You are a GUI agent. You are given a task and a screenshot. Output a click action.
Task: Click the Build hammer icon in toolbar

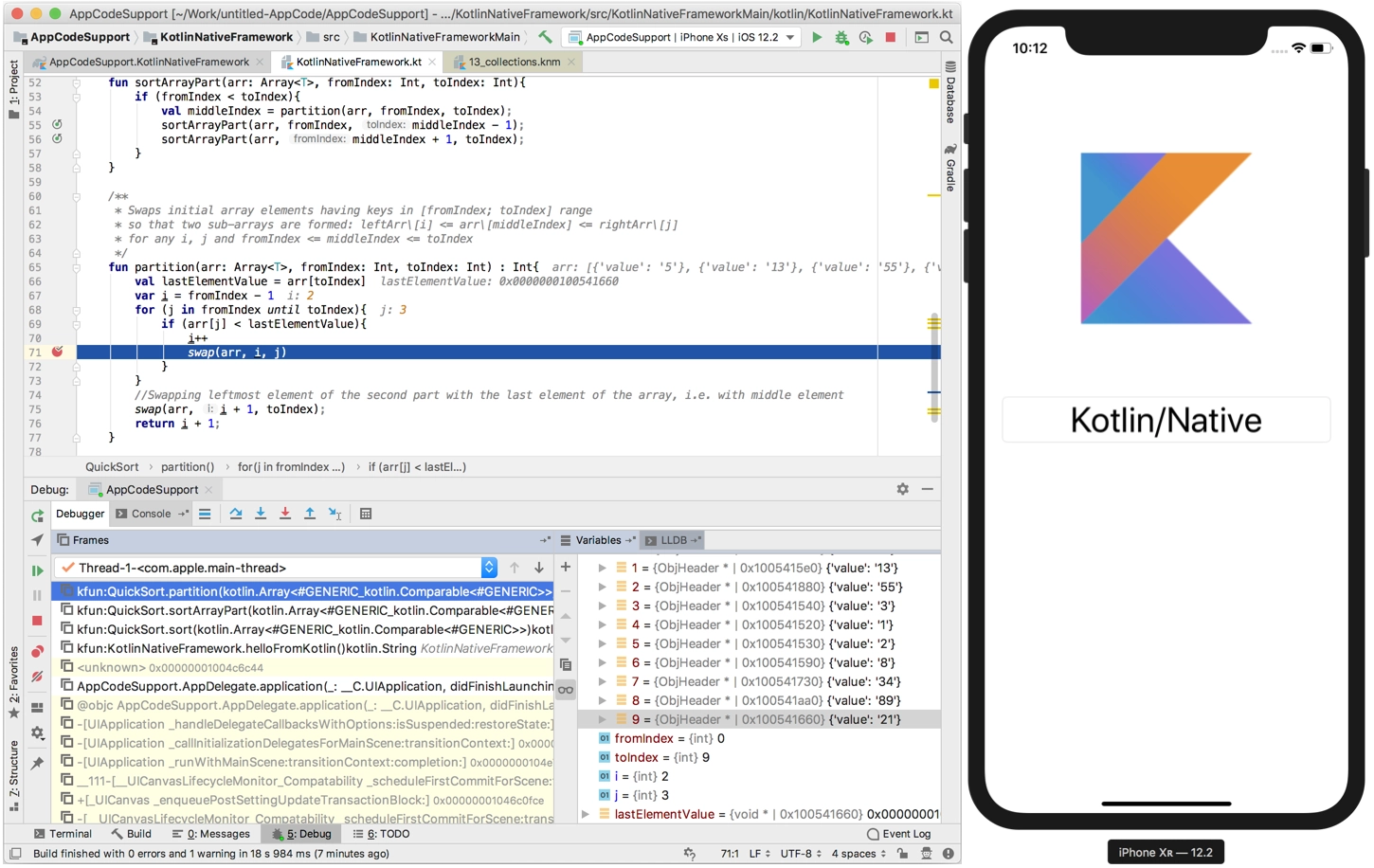pyautogui.click(x=545, y=37)
